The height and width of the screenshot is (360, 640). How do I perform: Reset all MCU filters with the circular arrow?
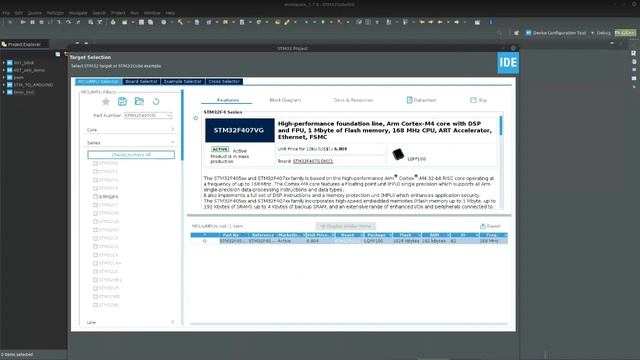click(x=156, y=102)
